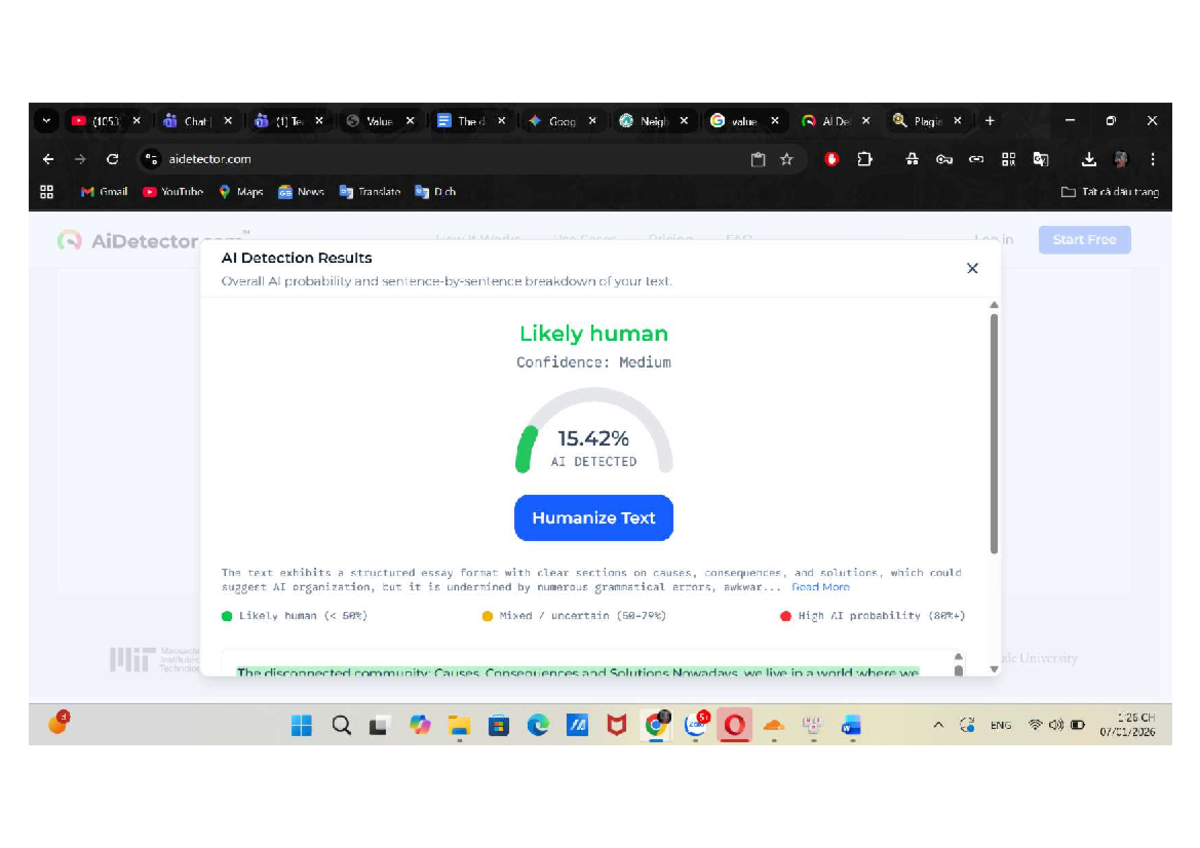
Task: Click the Humanize Text button
Action: click(593, 518)
